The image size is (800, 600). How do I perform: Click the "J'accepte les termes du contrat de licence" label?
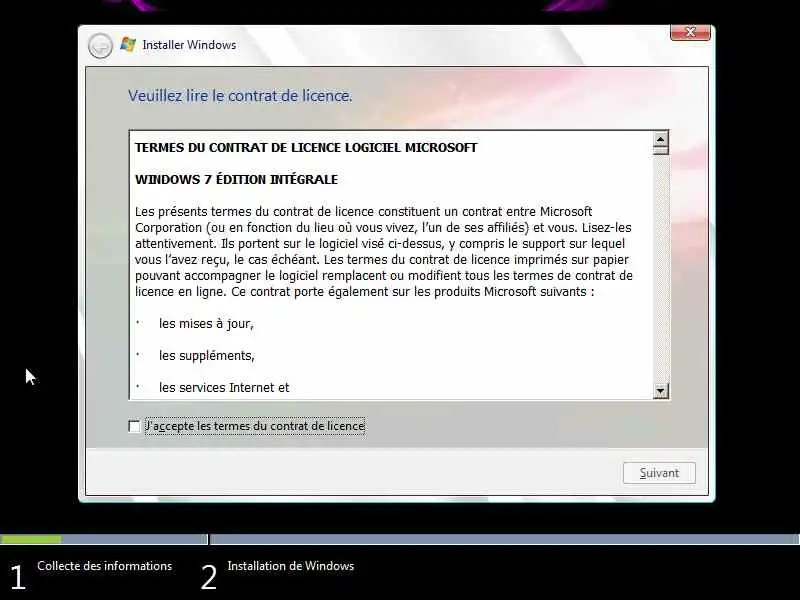click(255, 426)
